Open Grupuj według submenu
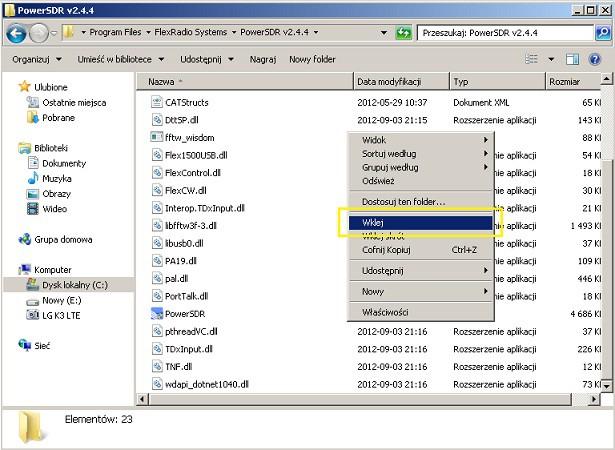615x450 pixels. [420, 168]
